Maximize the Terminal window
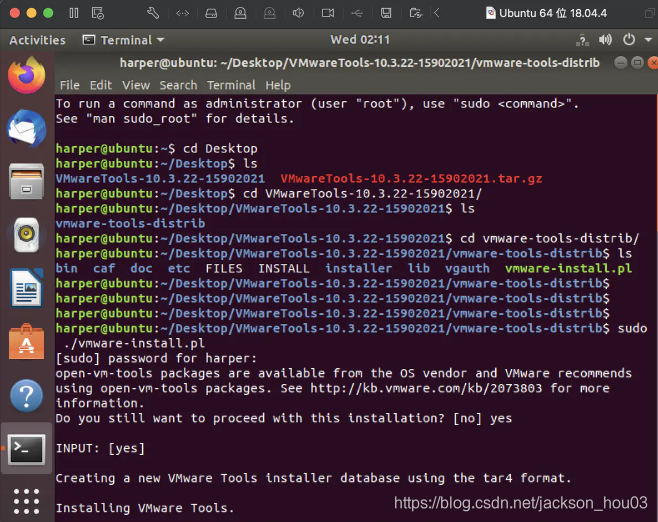Screen dimensions: 658x522 637,63
